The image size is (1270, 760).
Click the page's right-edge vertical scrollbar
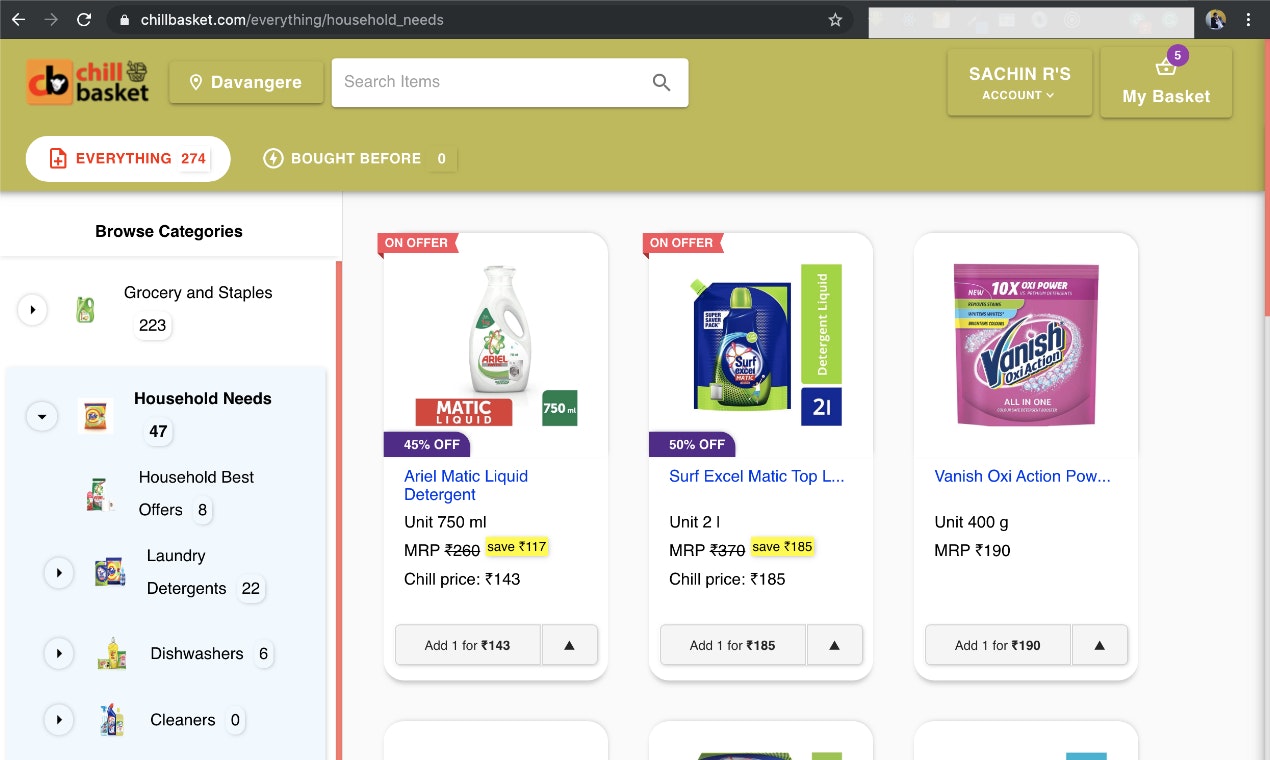tap(1267, 180)
